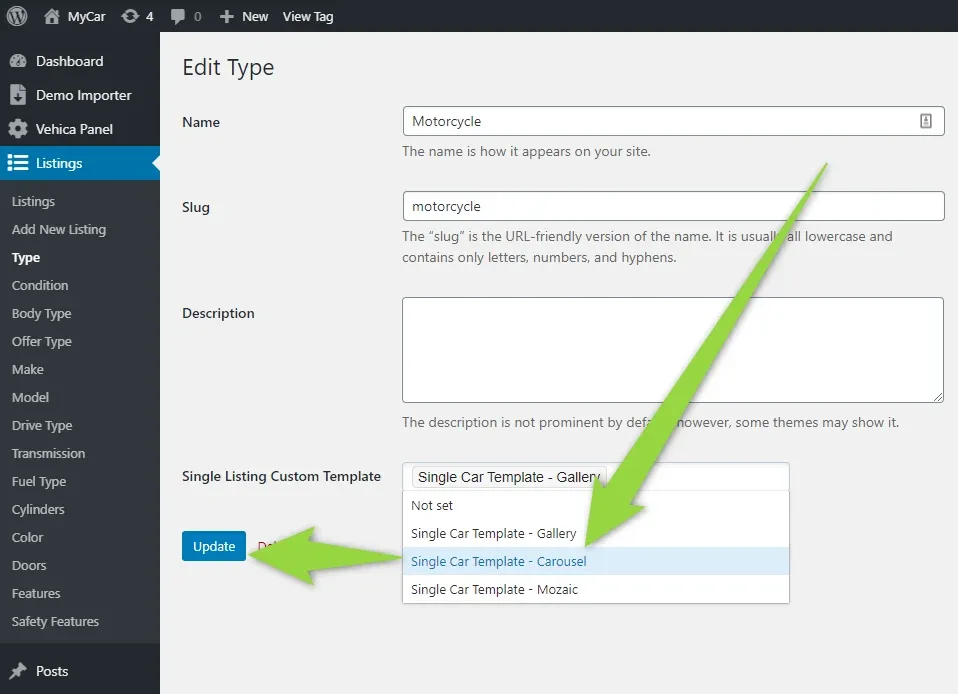Screen dimensions: 958x694
Task: Open the View Tag toolbar item
Action: (308, 16)
